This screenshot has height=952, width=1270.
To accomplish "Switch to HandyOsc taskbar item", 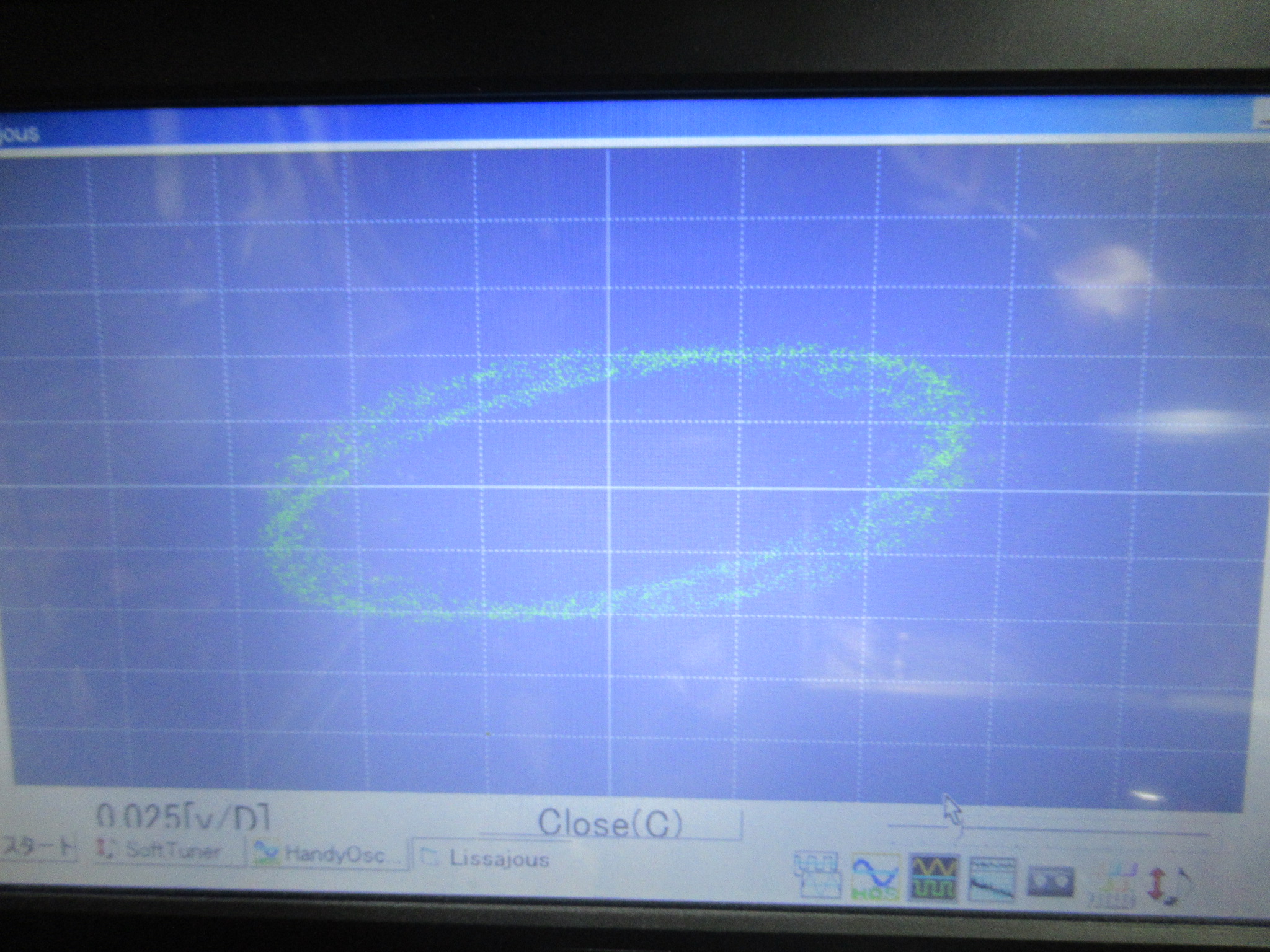I will coord(329,855).
